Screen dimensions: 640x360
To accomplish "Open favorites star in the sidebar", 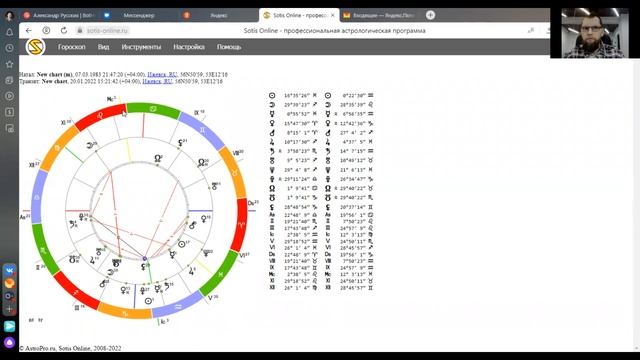I will coord(9,64).
